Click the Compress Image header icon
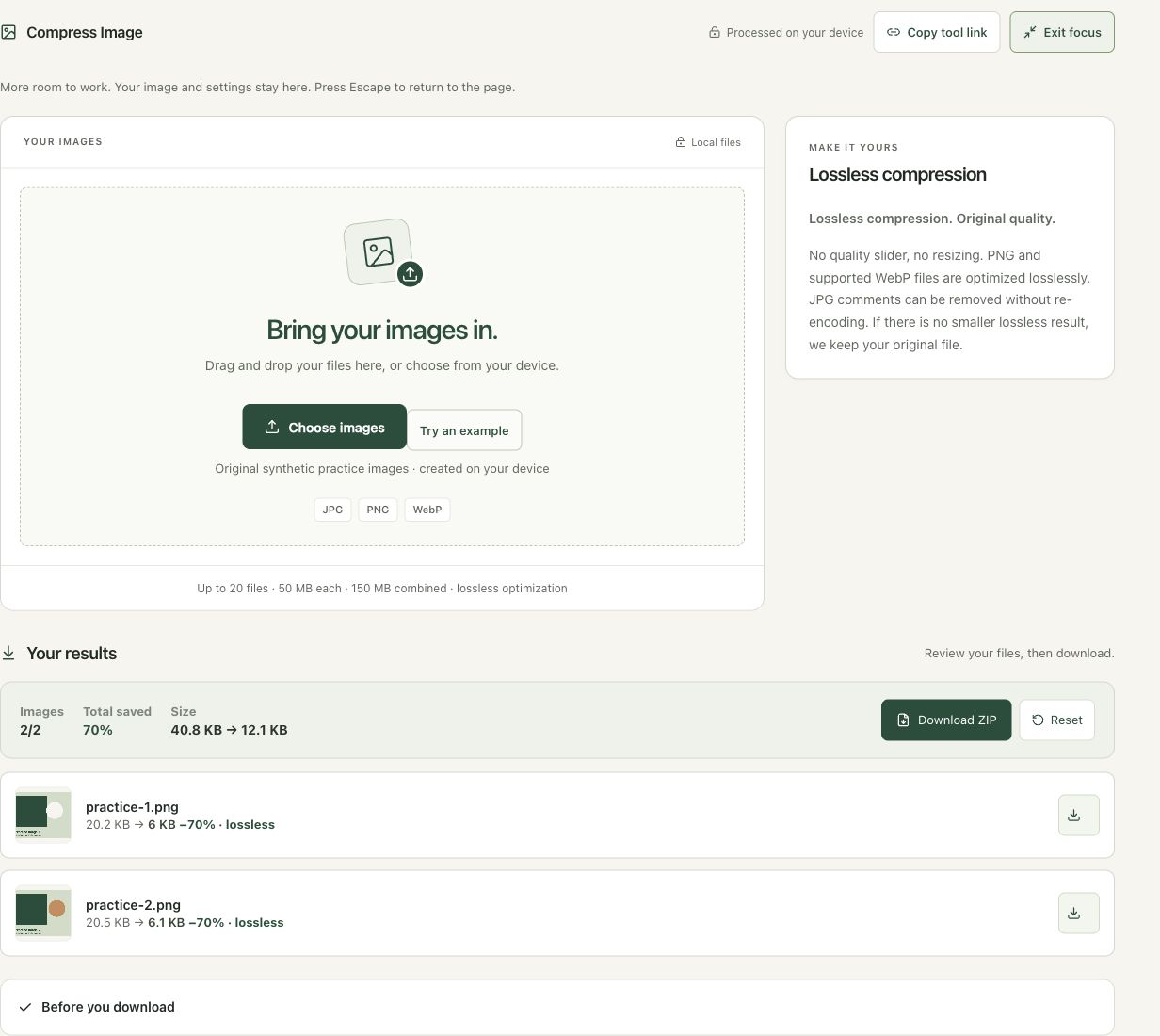1160x1036 pixels. [8, 32]
